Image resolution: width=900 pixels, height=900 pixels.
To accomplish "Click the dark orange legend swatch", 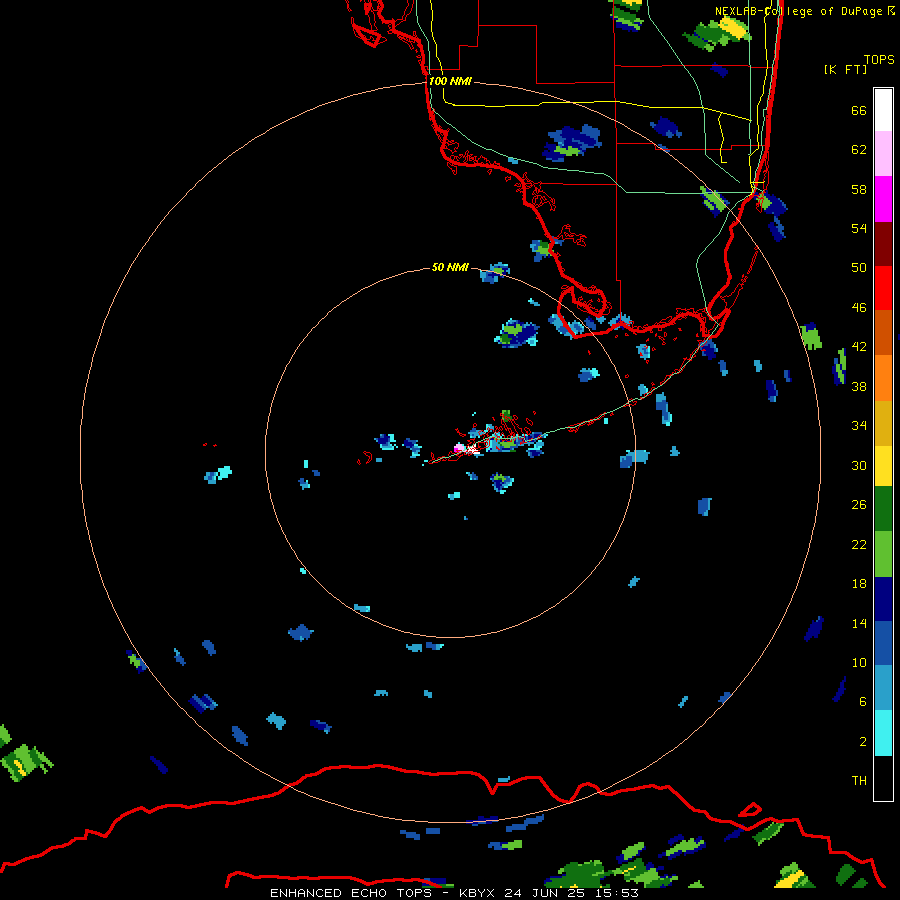I will coord(883,333).
